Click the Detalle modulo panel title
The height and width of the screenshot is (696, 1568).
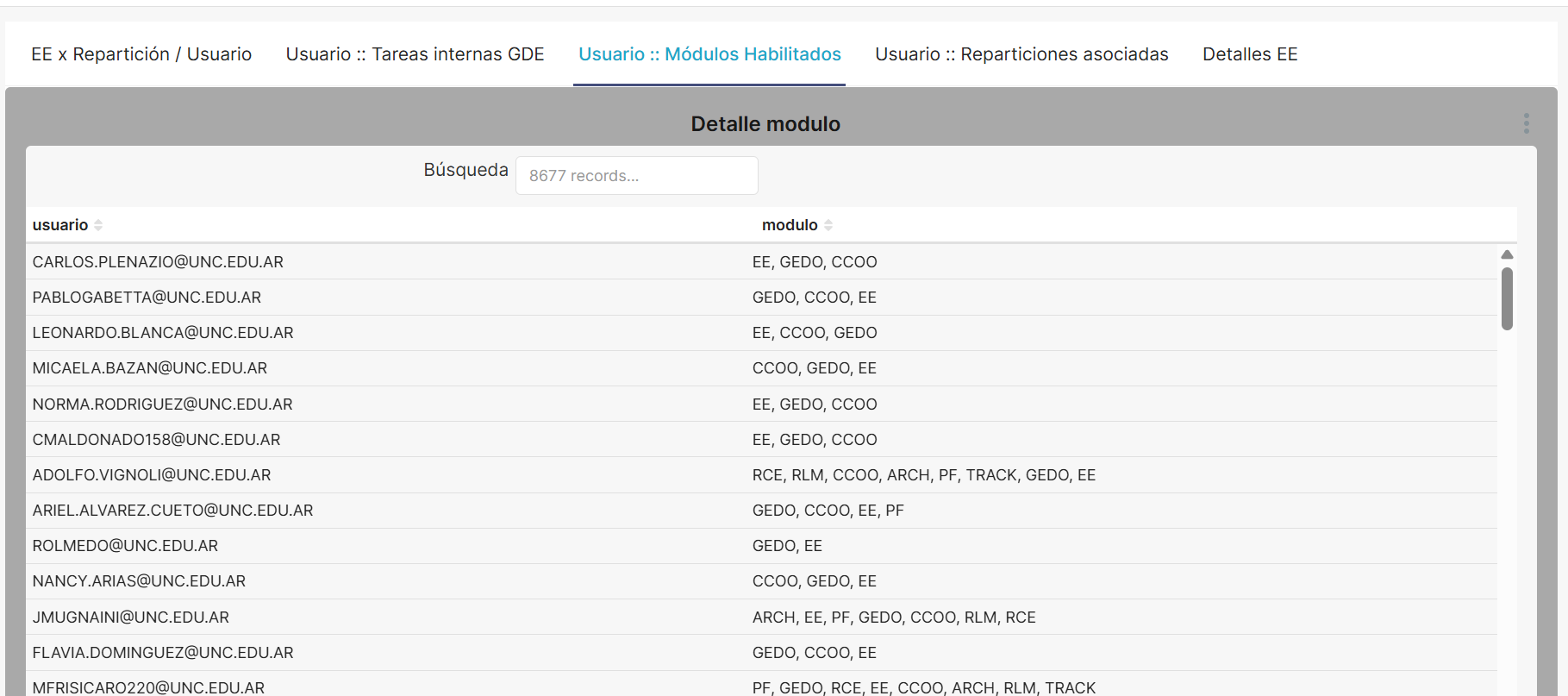click(x=765, y=124)
